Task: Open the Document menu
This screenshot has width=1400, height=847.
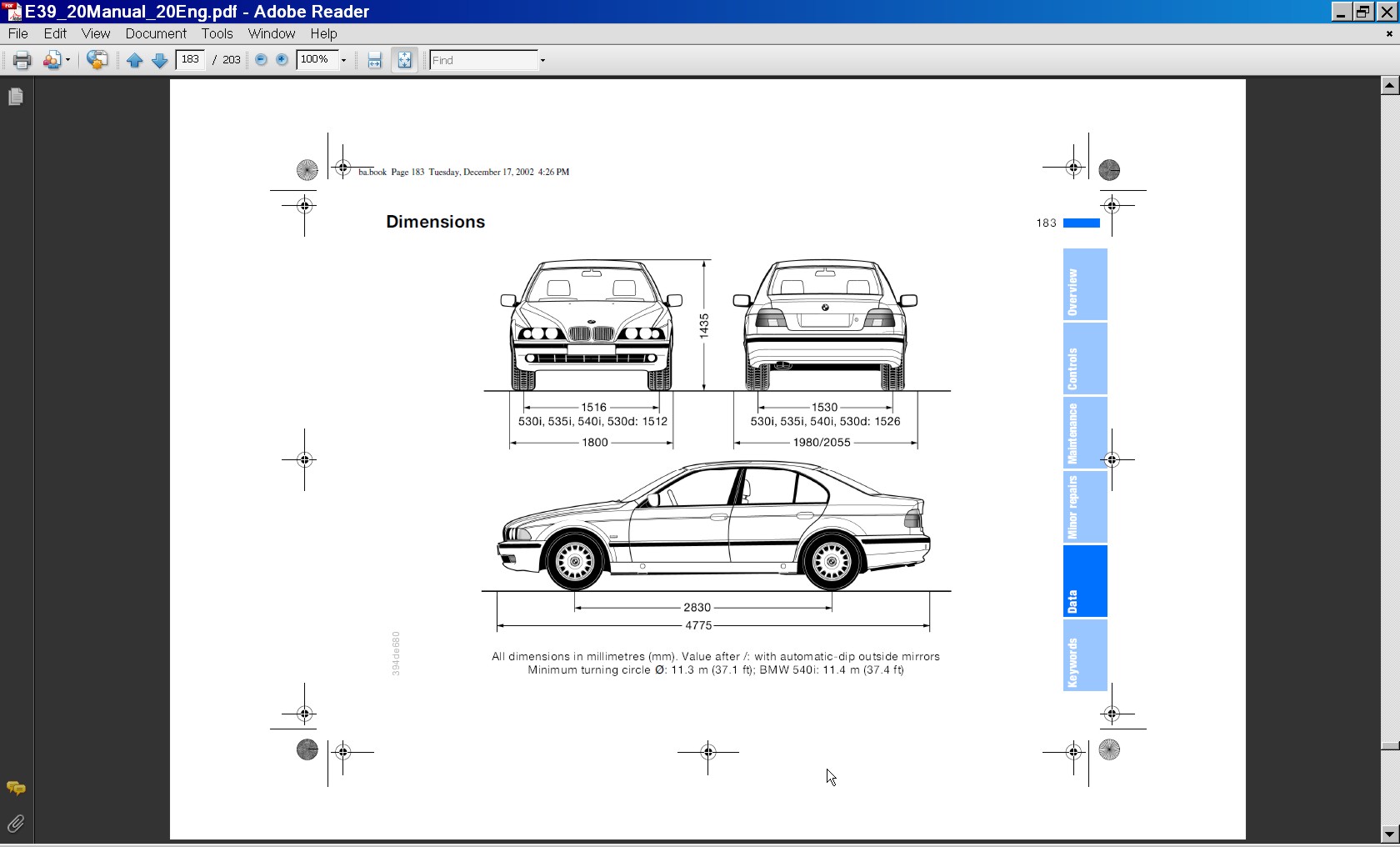Action: pos(156,34)
